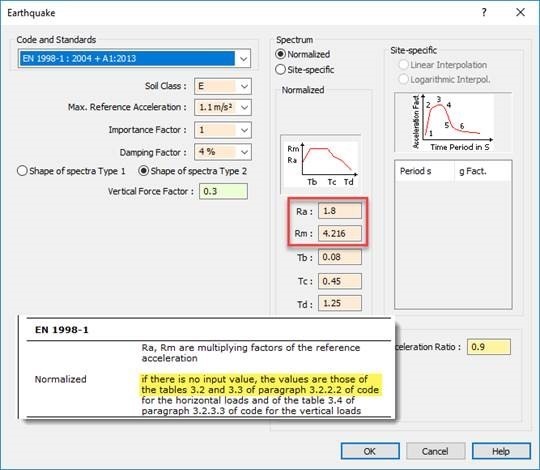Open the Damping Factor dropdown
540x470 pixels.
click(x=244, y=152)
